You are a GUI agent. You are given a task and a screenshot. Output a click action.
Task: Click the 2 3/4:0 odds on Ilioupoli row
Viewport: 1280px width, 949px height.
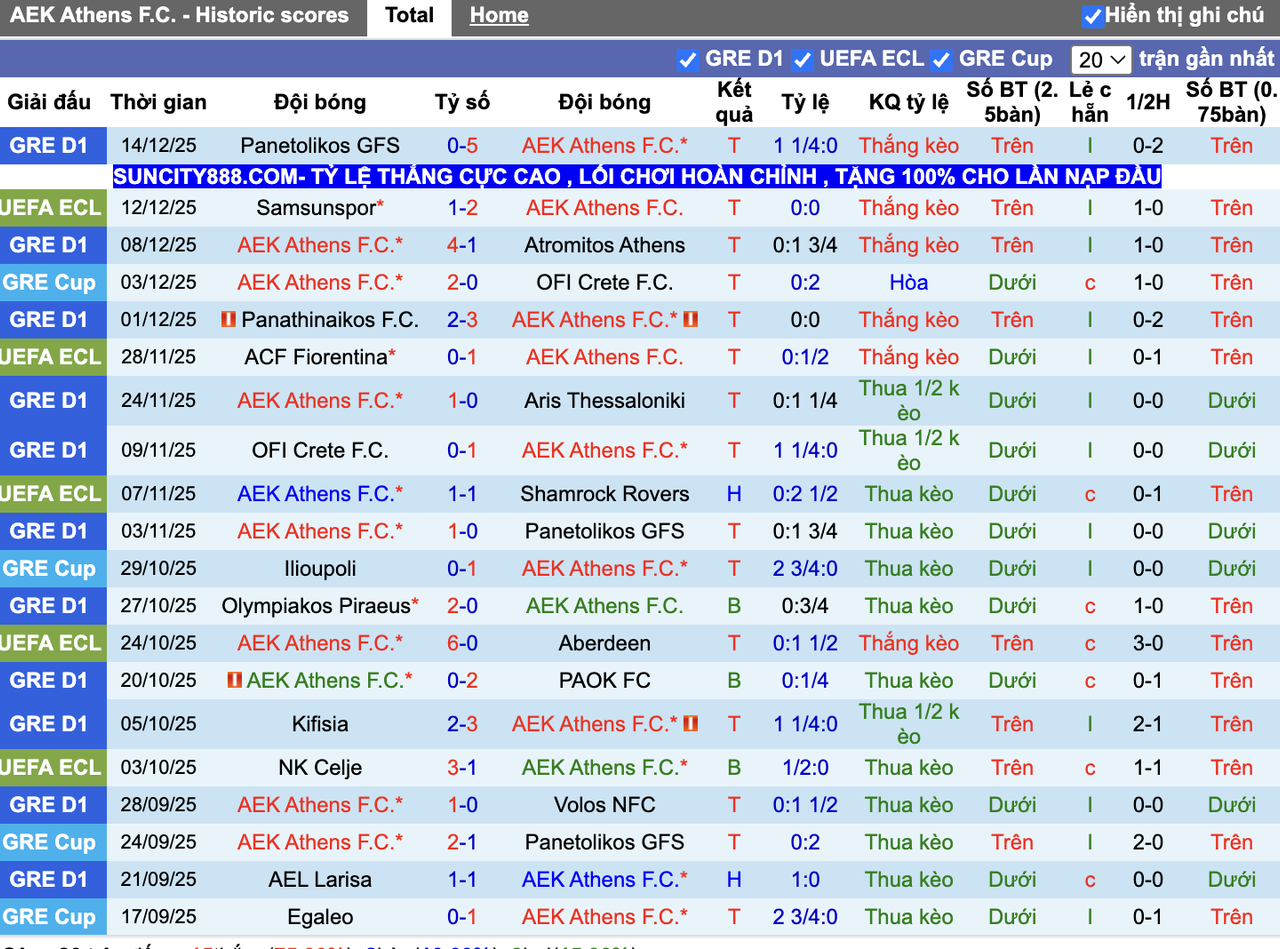[805, 569]
